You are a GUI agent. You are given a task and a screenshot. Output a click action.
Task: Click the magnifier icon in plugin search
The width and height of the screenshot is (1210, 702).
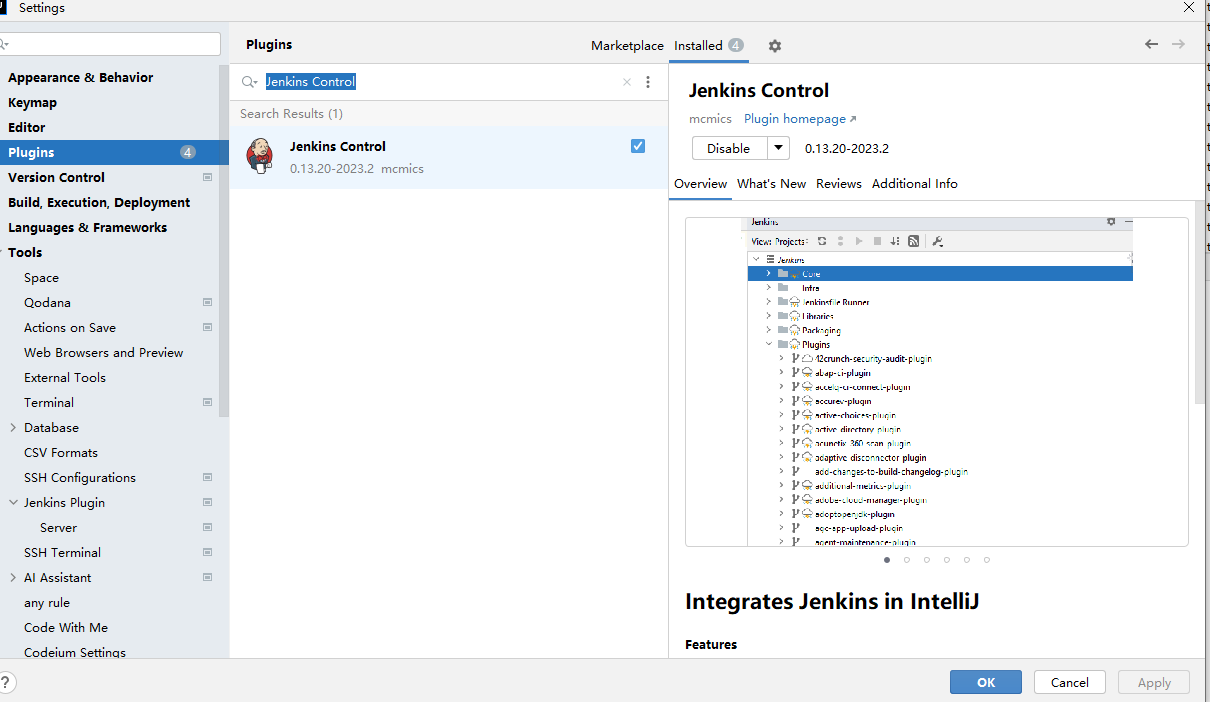coord(249,82)
